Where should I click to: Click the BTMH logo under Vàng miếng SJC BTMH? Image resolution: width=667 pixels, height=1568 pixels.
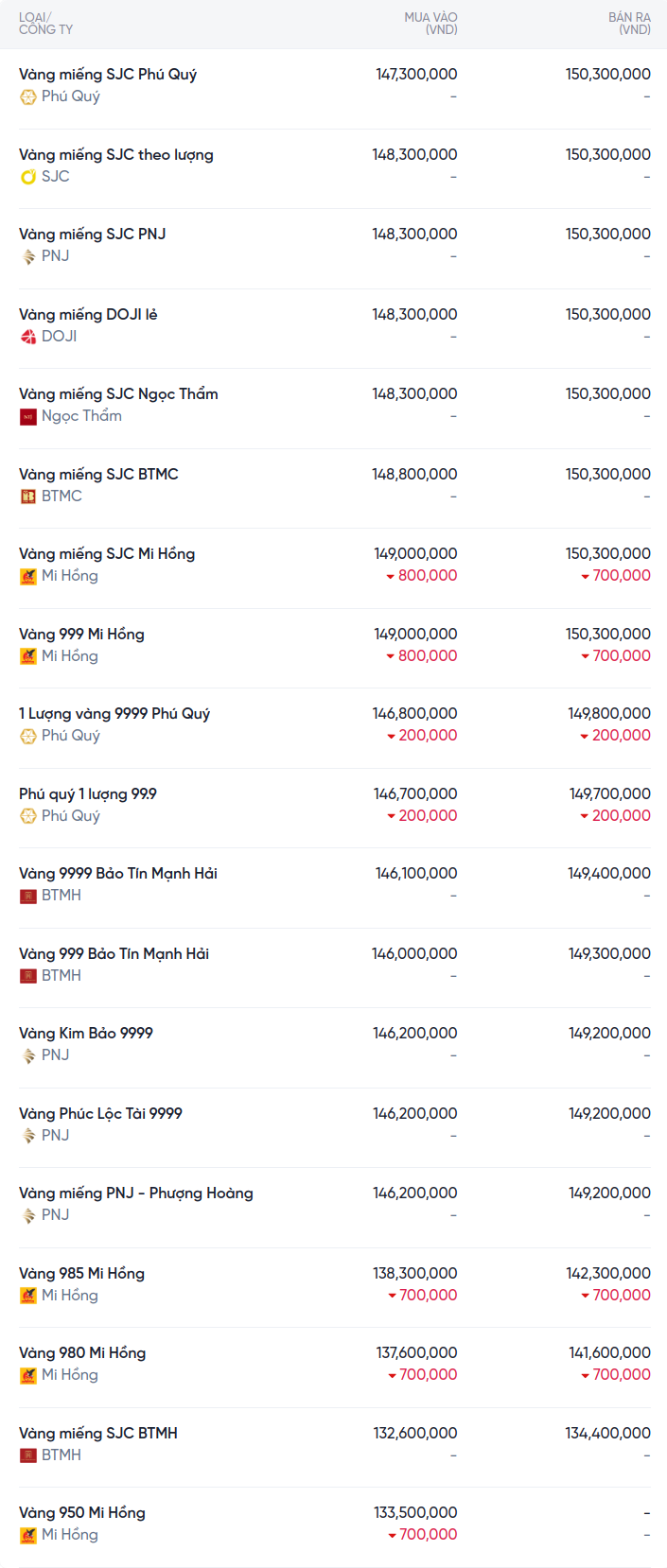(28, 1455)
